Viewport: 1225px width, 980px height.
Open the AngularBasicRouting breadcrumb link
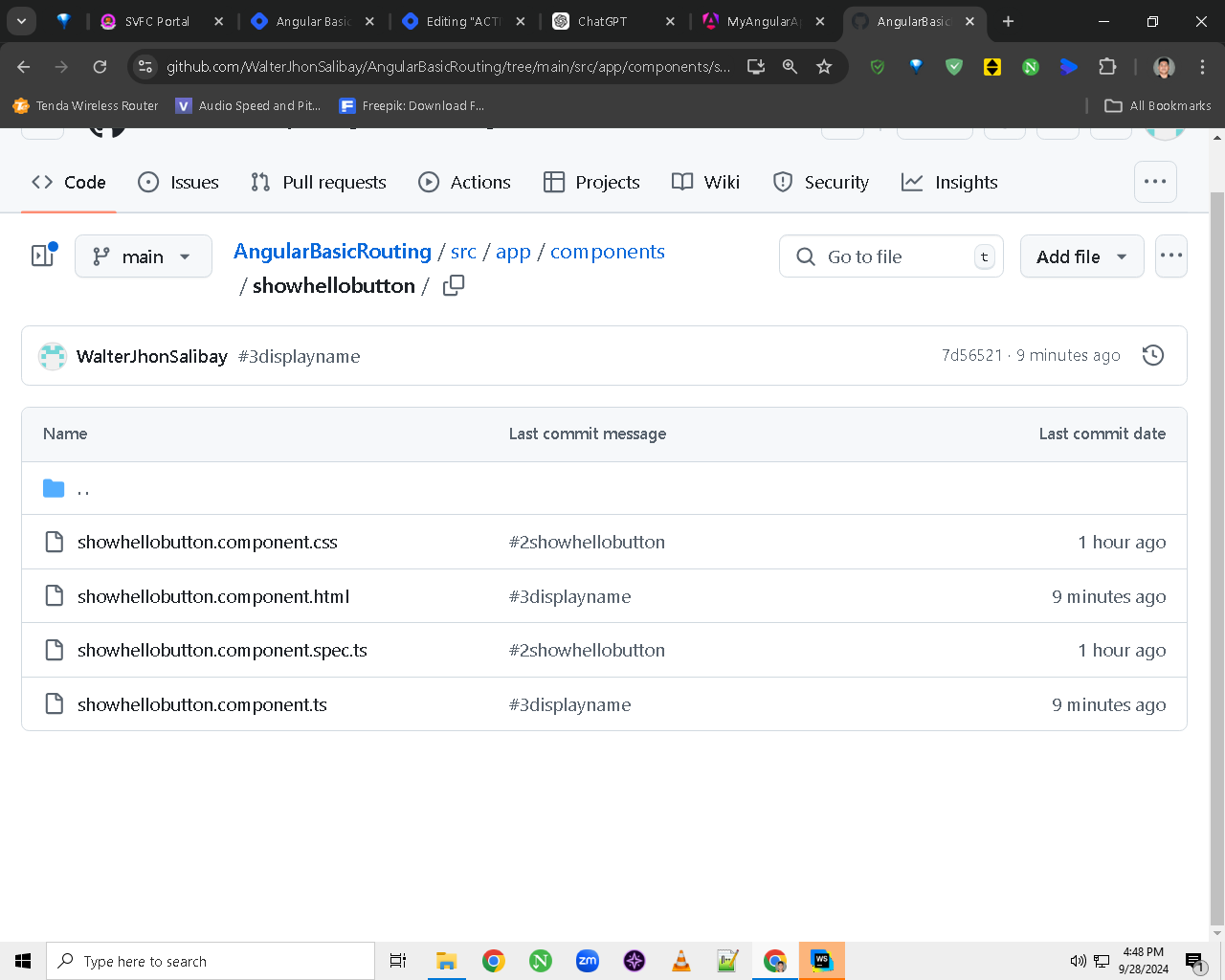(x=332, y=251)
